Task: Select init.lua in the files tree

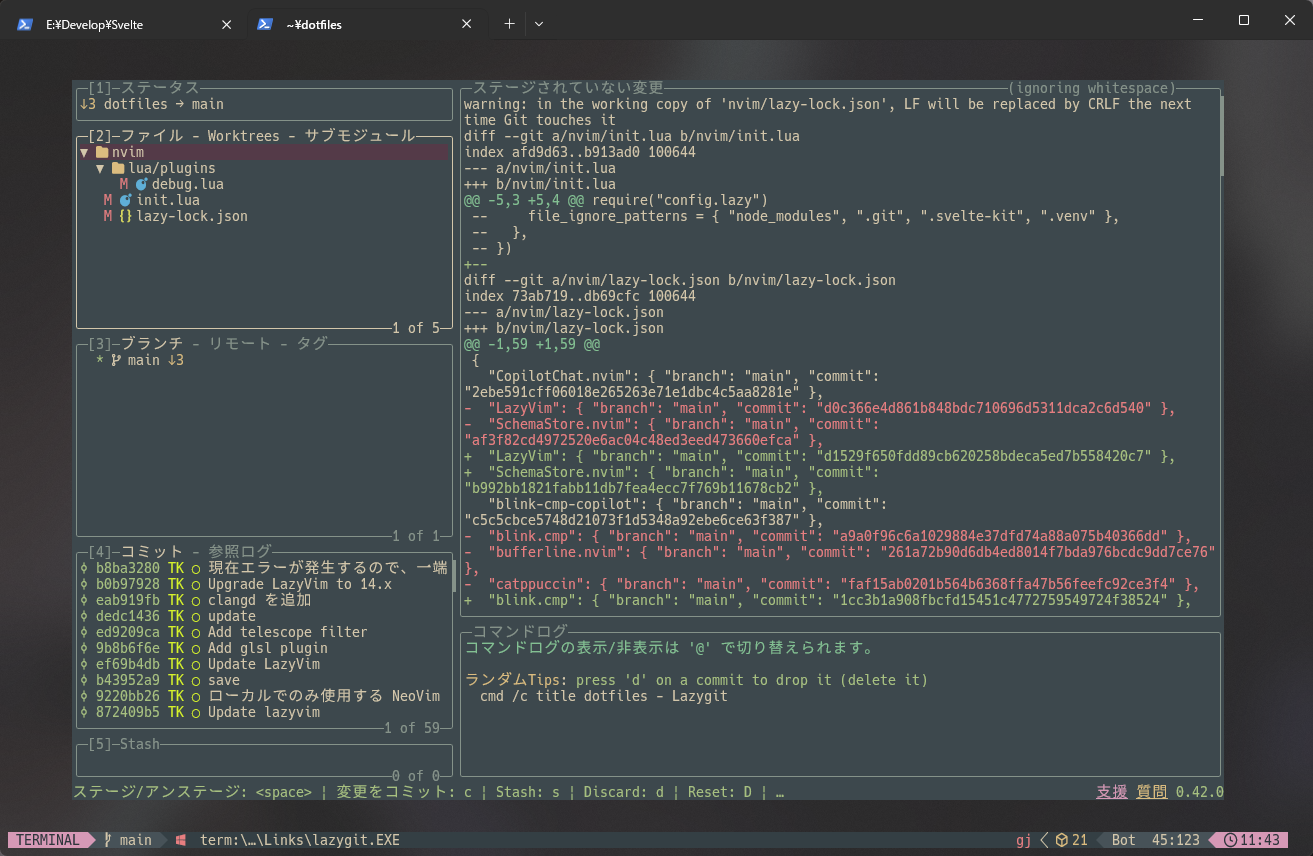Action: [168, 200]
